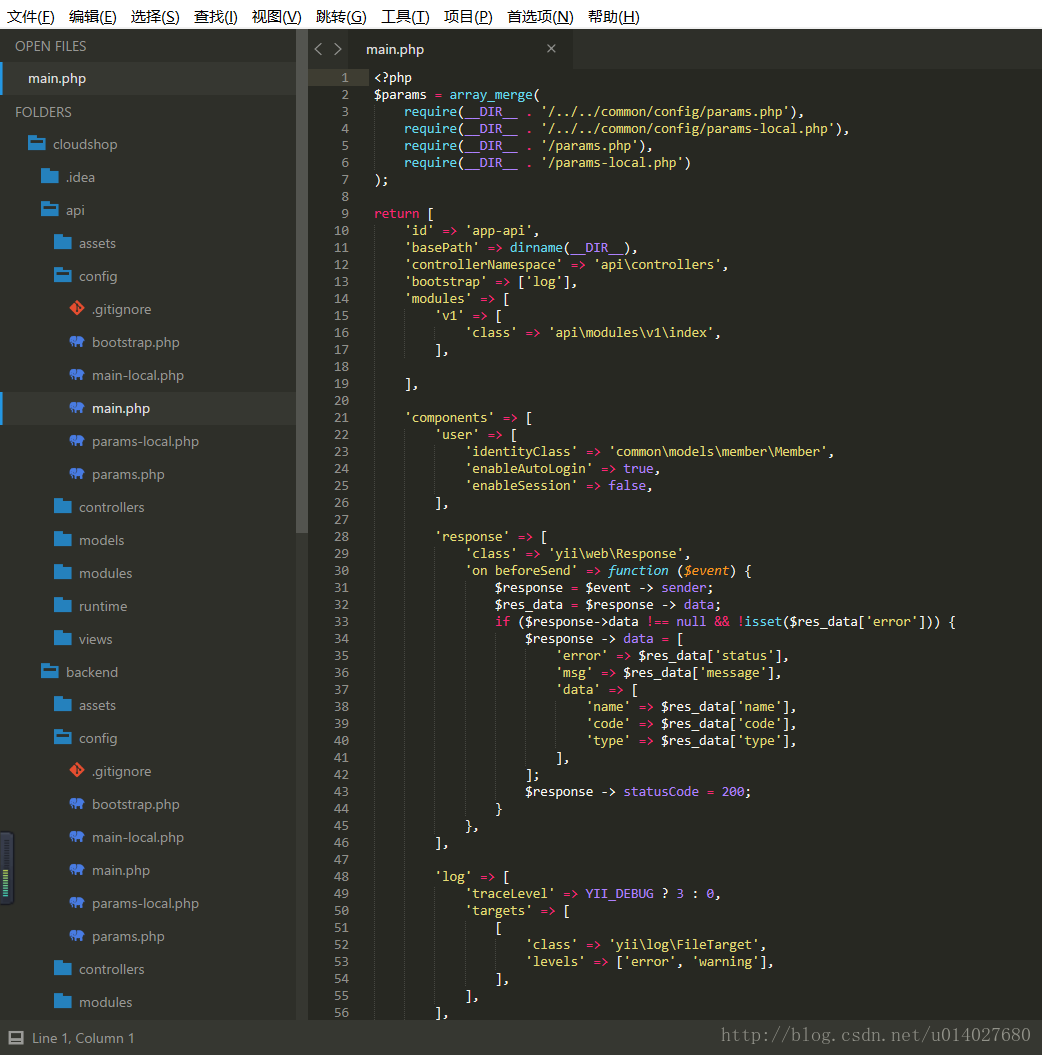Screen dimensions: 1042x1055
Task: Open the 选择(S) menu
Action: point(155,16)
